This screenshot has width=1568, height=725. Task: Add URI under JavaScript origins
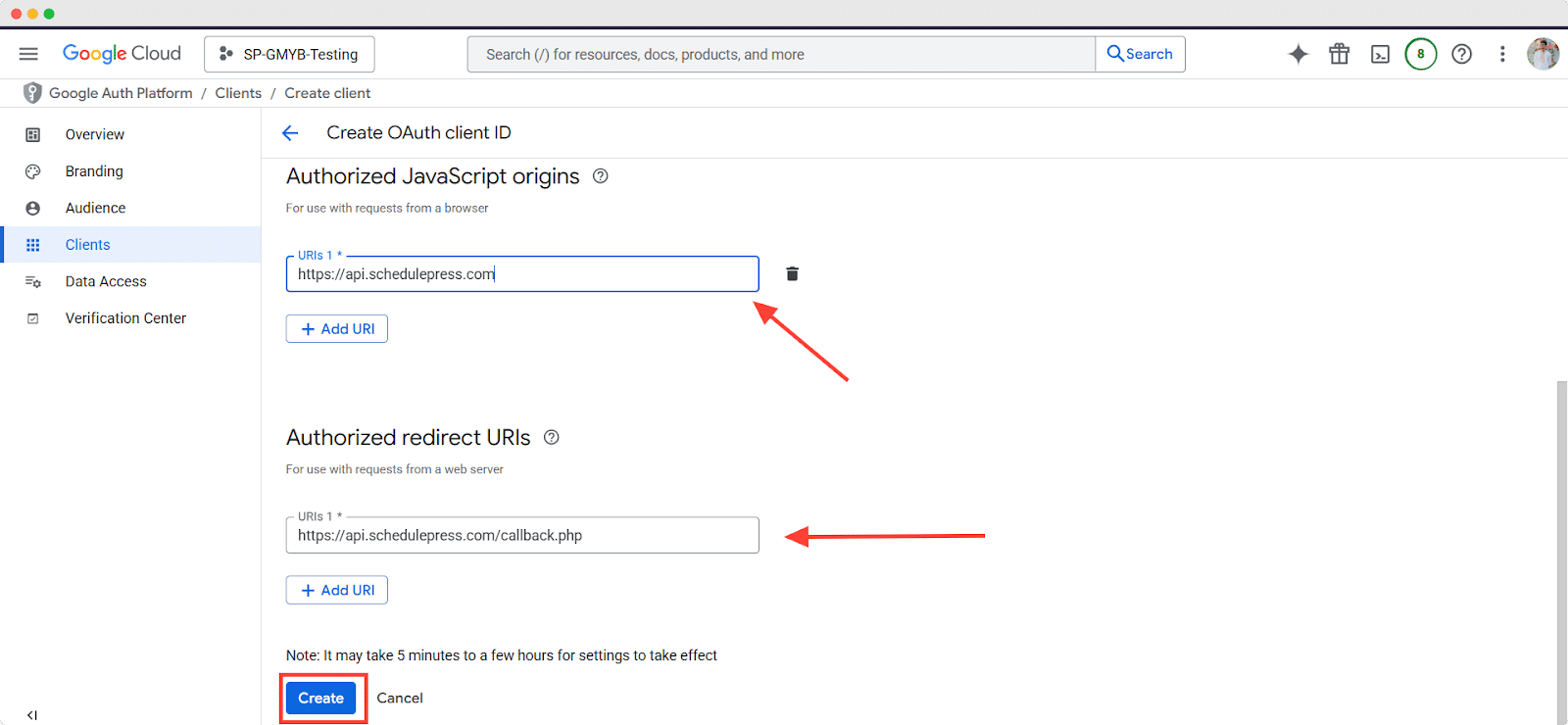337,329
